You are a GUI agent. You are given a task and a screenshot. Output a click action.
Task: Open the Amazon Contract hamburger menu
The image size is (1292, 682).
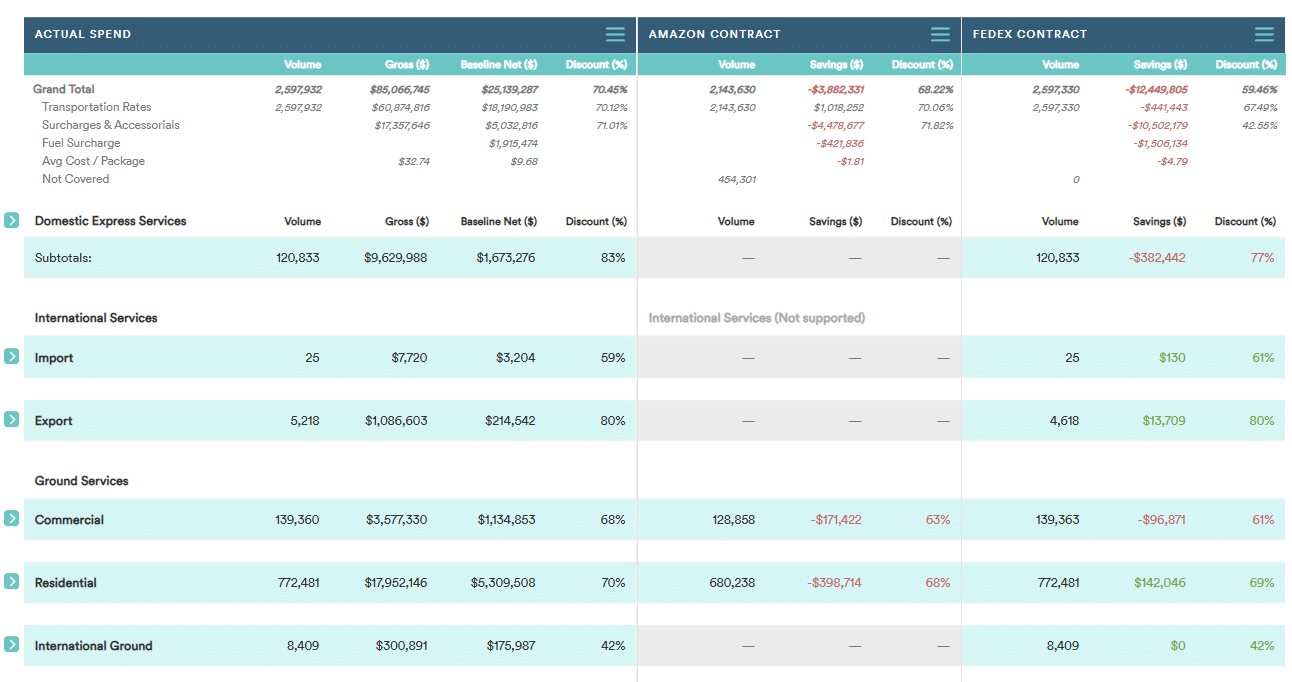click(x=940, y=34)
